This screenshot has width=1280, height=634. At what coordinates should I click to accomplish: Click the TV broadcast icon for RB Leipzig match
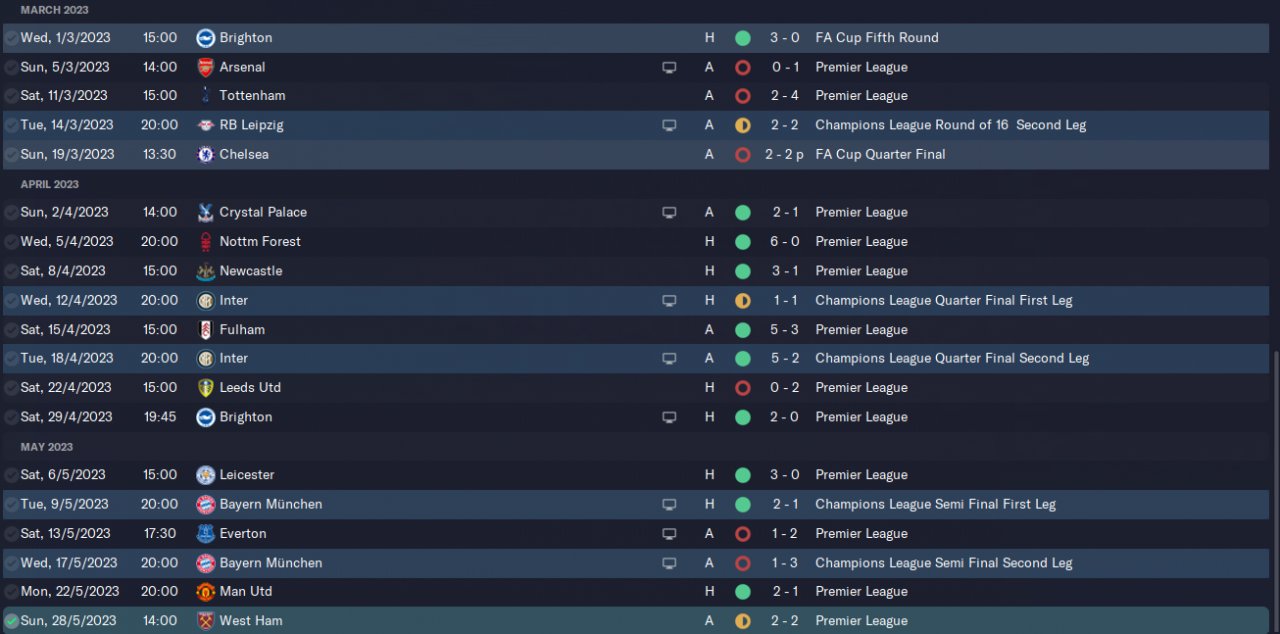pyautogui.click(x=669, y=125)
